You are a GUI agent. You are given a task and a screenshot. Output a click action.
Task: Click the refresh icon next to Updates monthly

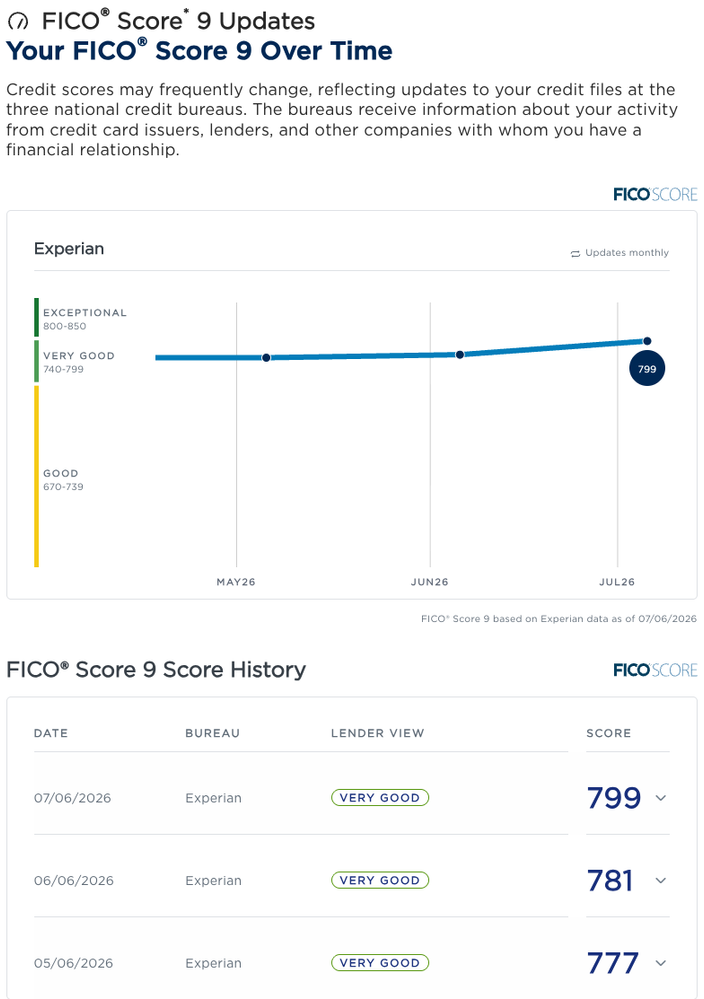[575, 254]
